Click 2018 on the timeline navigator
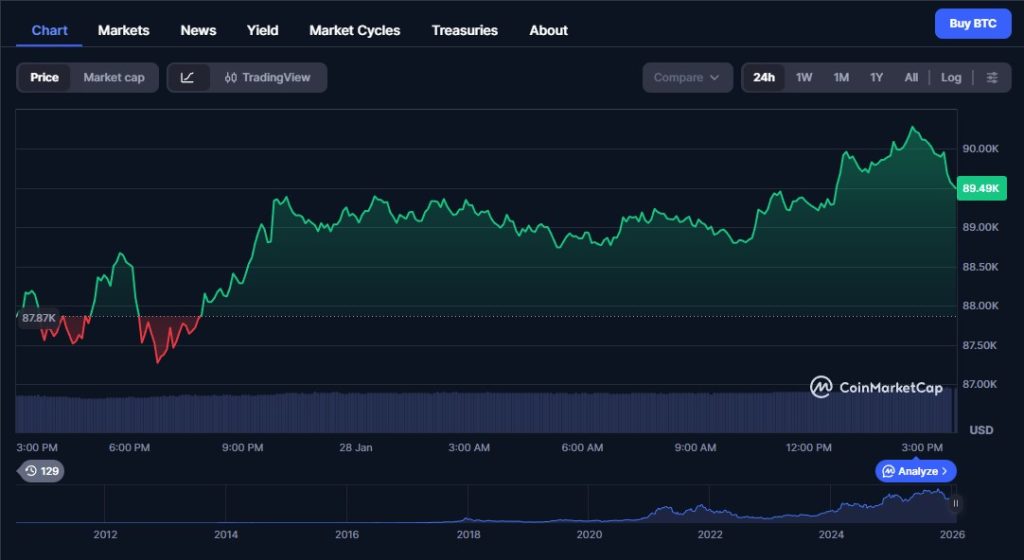Screen dimensions: 1024x560 click(x=468, y=535)
